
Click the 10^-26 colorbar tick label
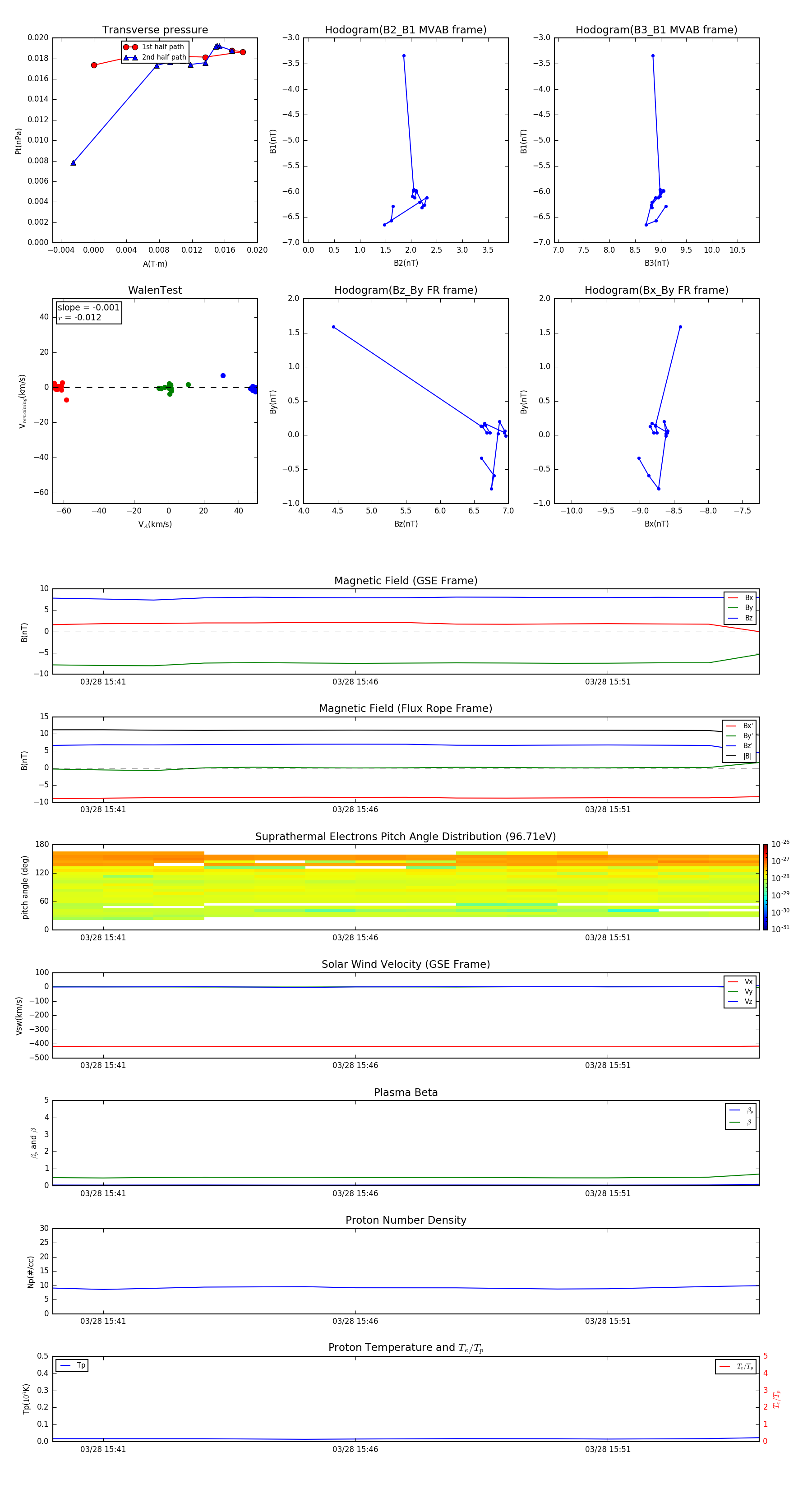[x=780, y=844]
